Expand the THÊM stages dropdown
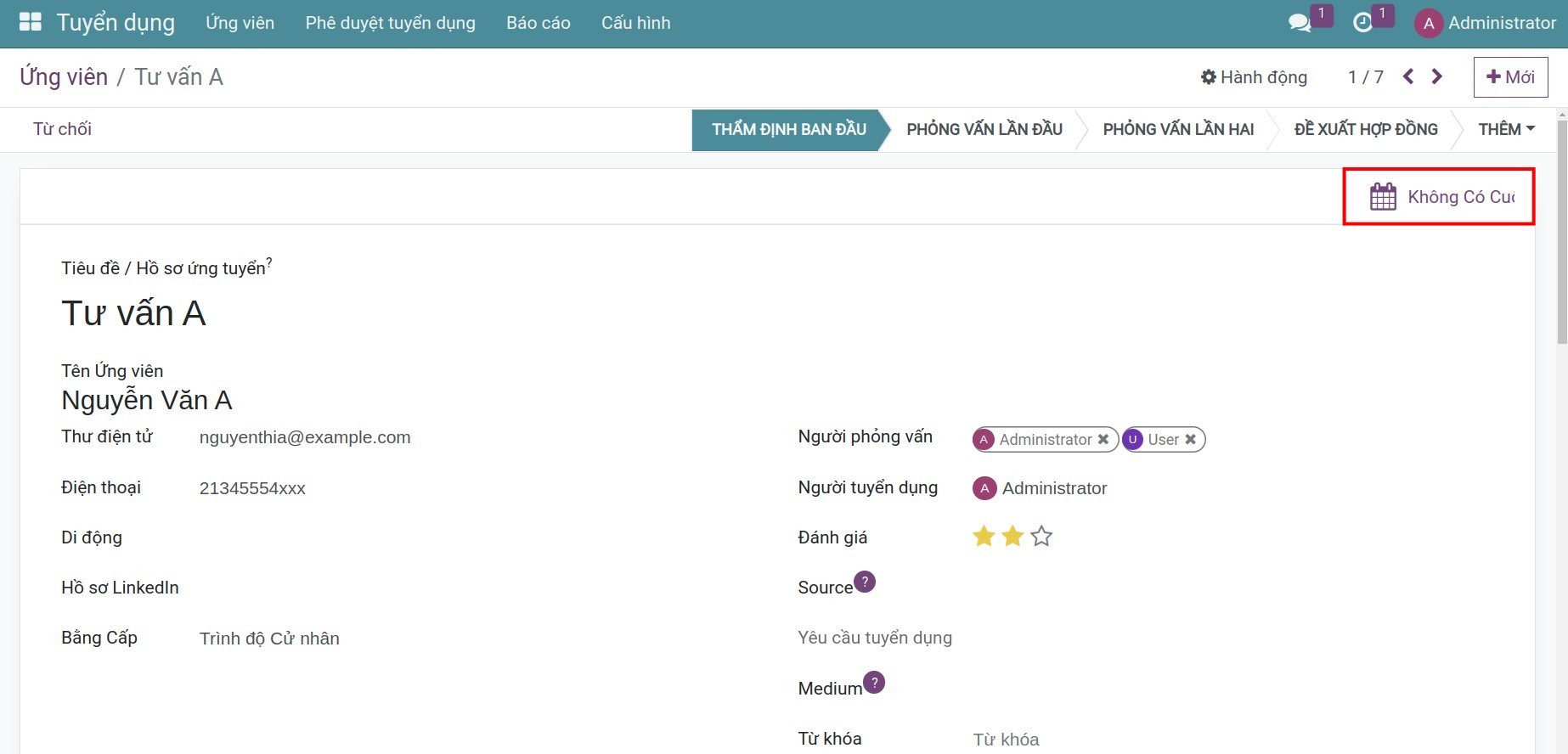The height and width of the screenshot is (754, 1568). tap(1506, 130)
